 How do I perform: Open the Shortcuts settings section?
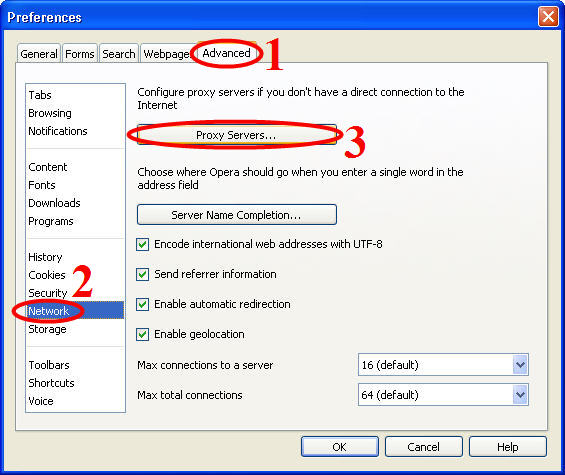coord(51,383)
